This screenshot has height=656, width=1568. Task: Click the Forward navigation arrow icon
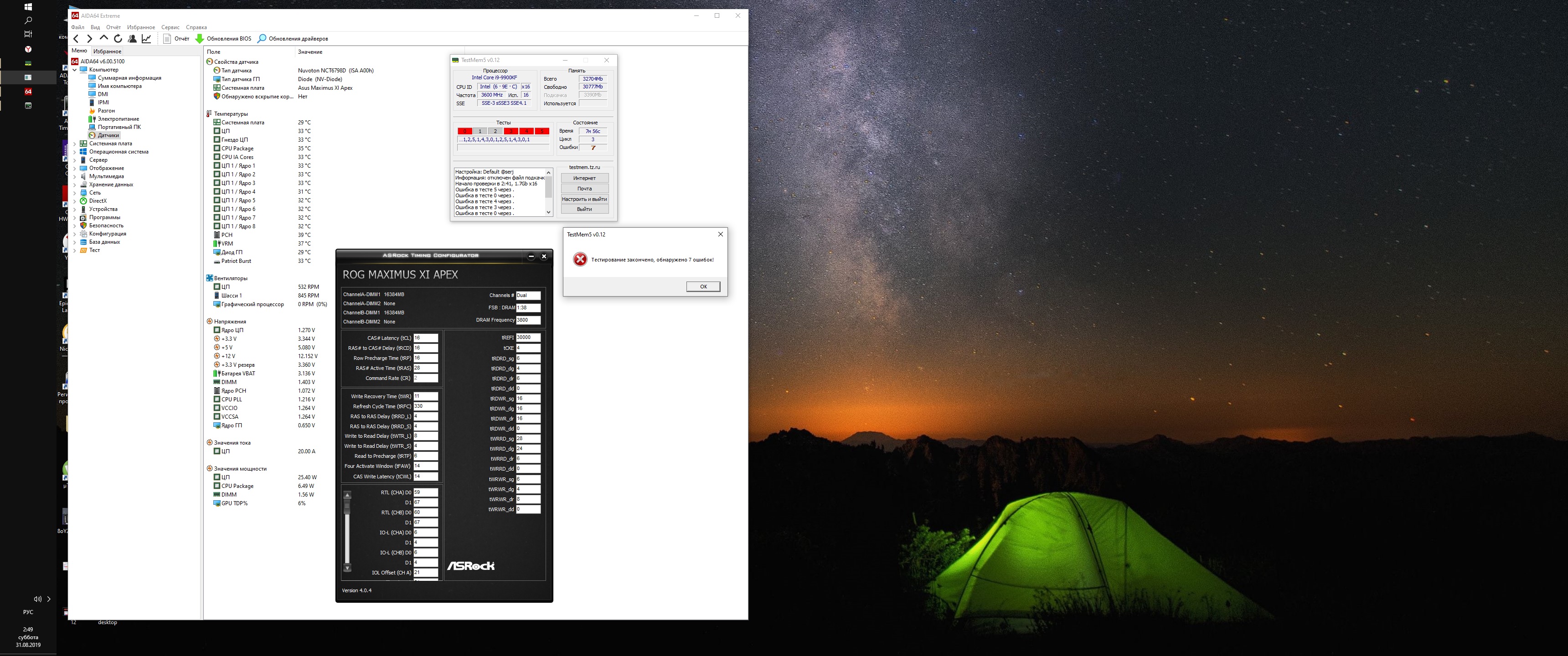pos(89,39)
